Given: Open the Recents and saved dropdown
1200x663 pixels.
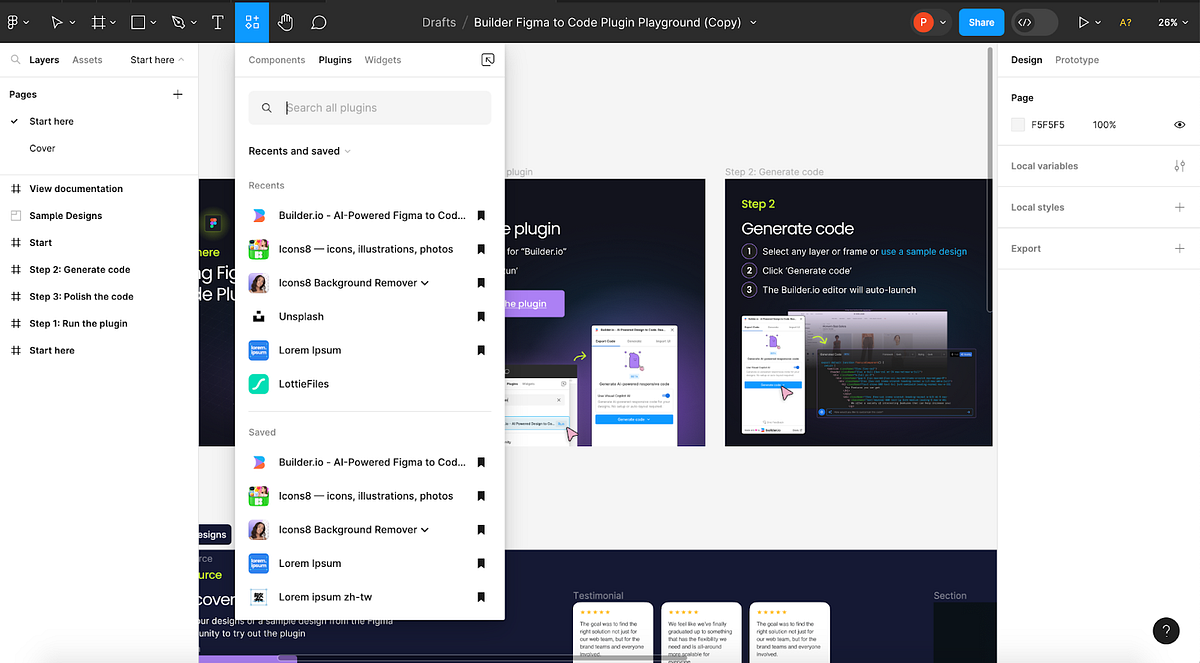Looking at the screenshot, I should point(300,151).
